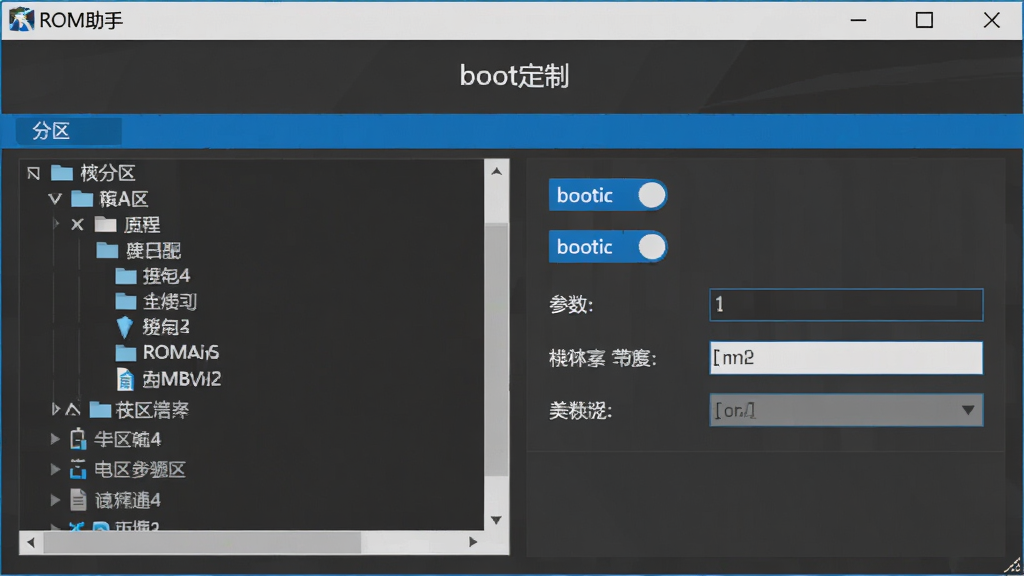The image size is (1024, 576).
Task: Collapse the A区 folder chevron
Action: click(55, 199)
